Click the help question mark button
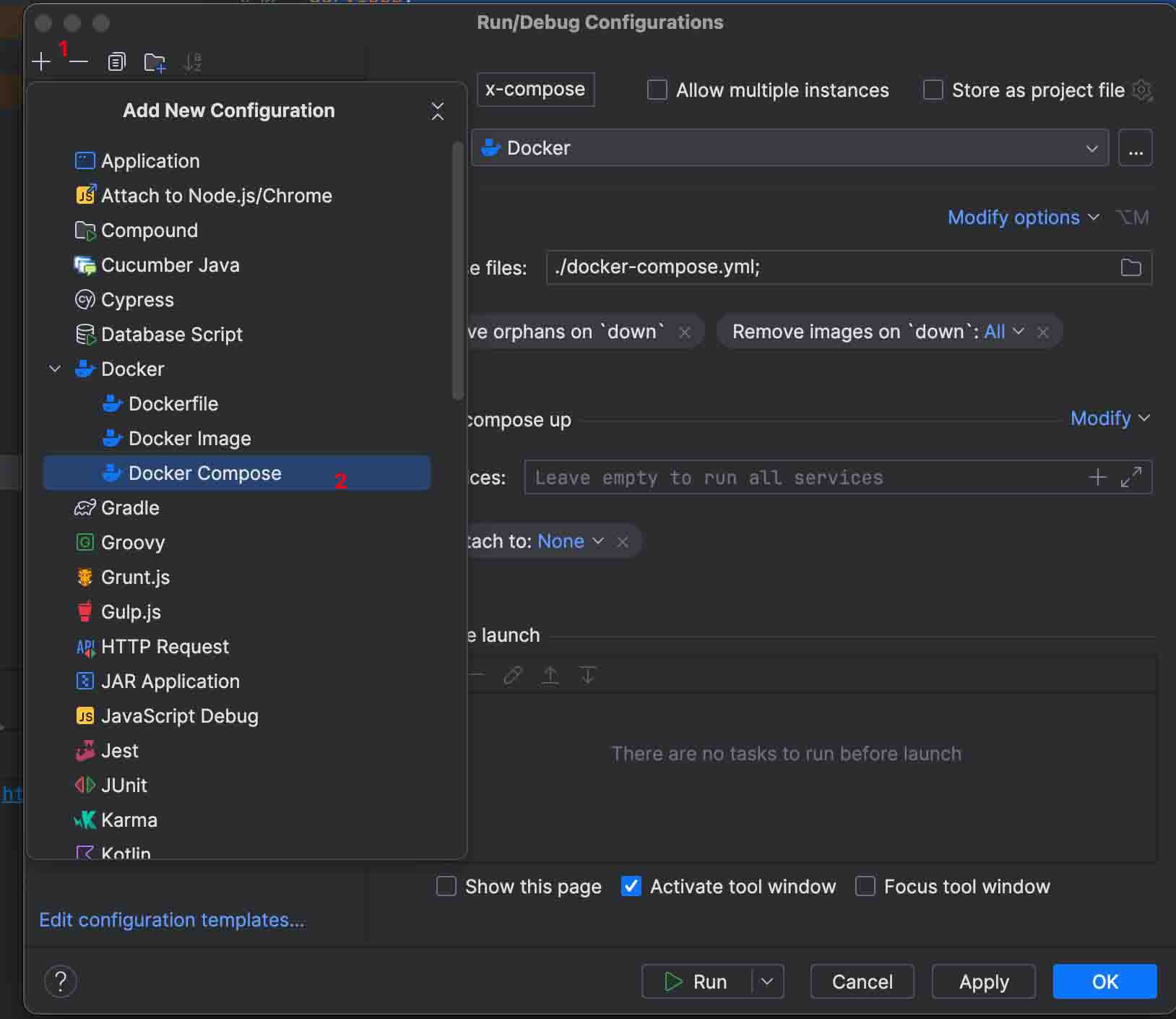 pos(61,981)
